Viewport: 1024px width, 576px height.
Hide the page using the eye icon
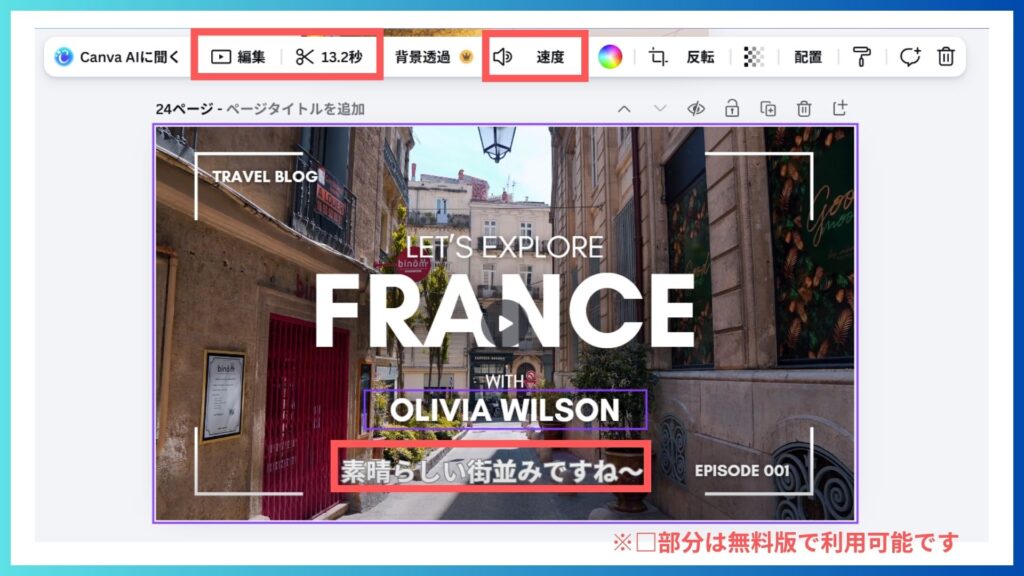(696, 108)
